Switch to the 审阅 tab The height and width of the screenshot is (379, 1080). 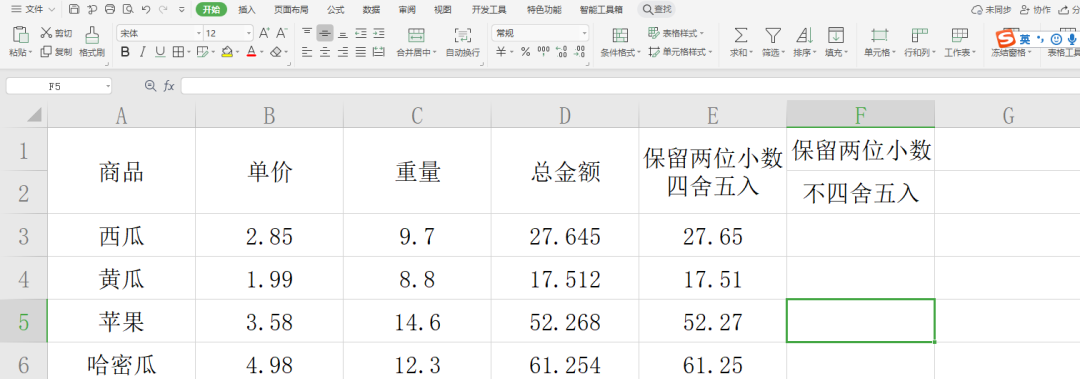[407, 10]
